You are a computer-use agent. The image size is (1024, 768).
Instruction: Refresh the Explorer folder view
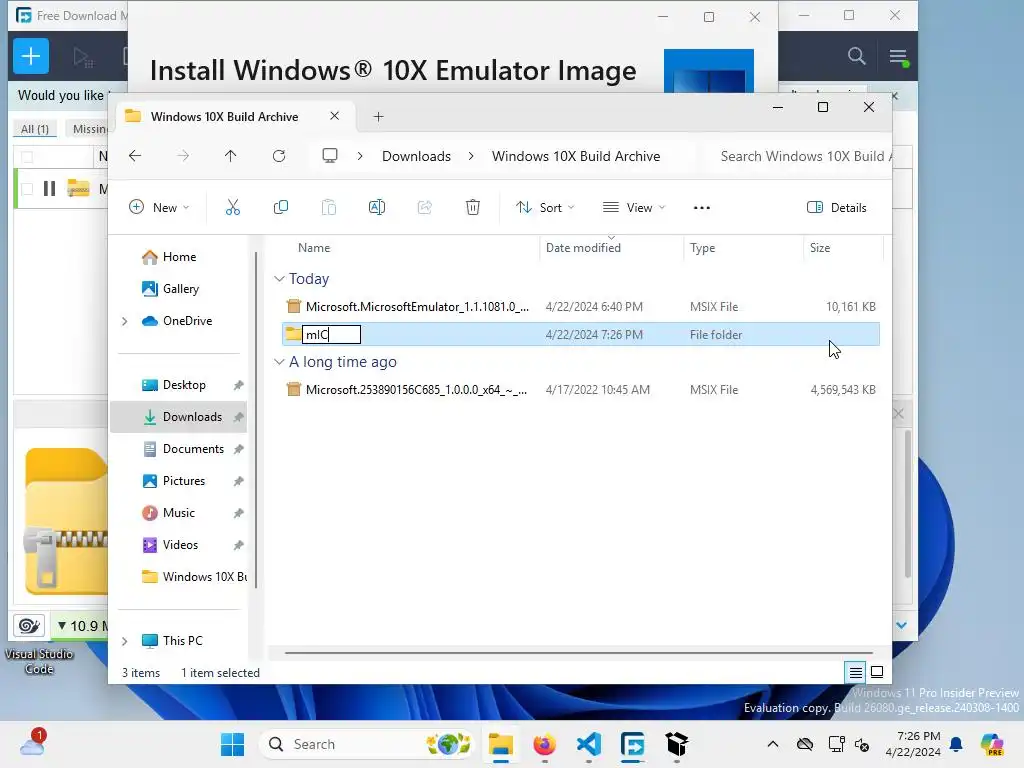tap(279, 156)
